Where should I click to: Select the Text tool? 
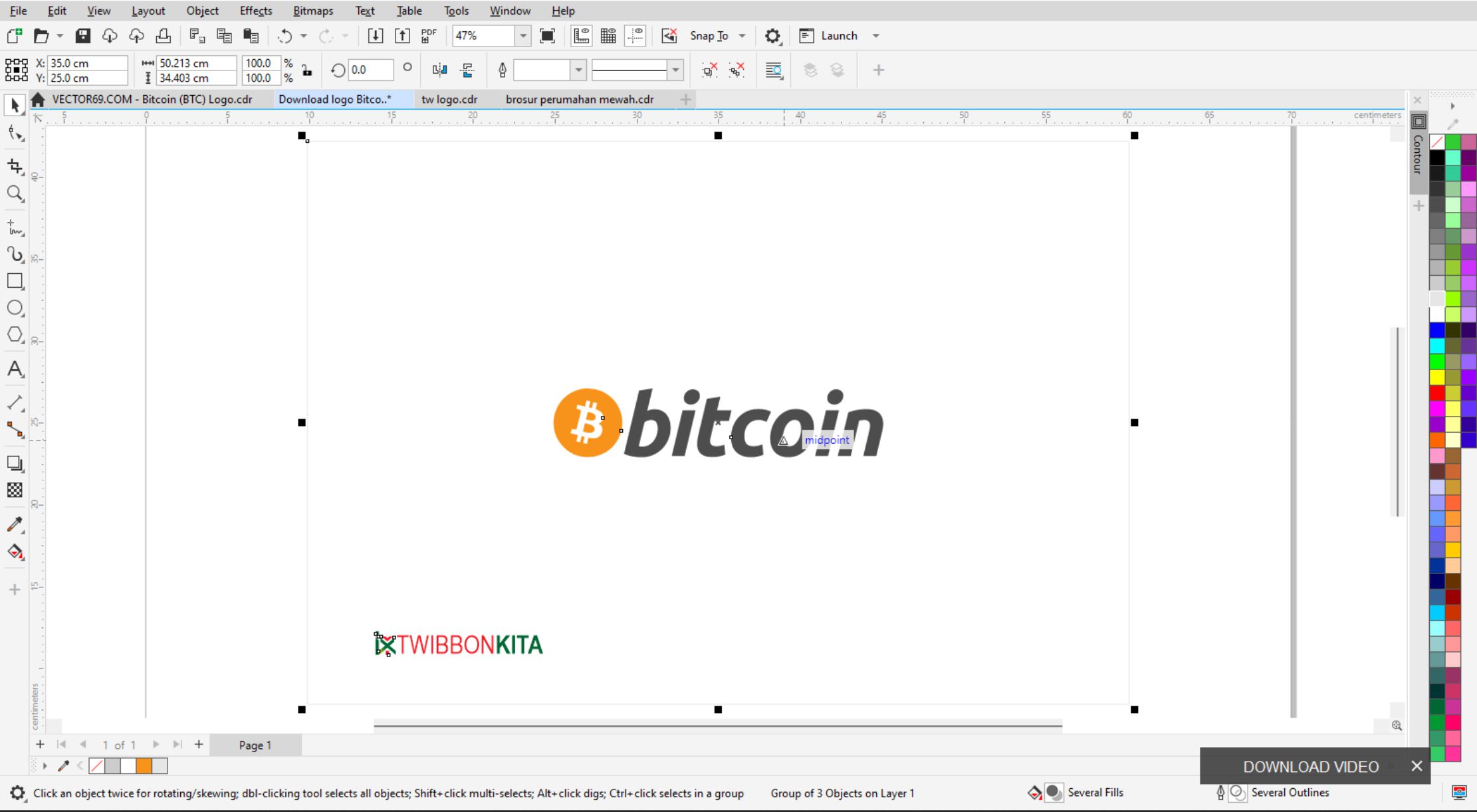pyautogui.click(x=15, y=369)
